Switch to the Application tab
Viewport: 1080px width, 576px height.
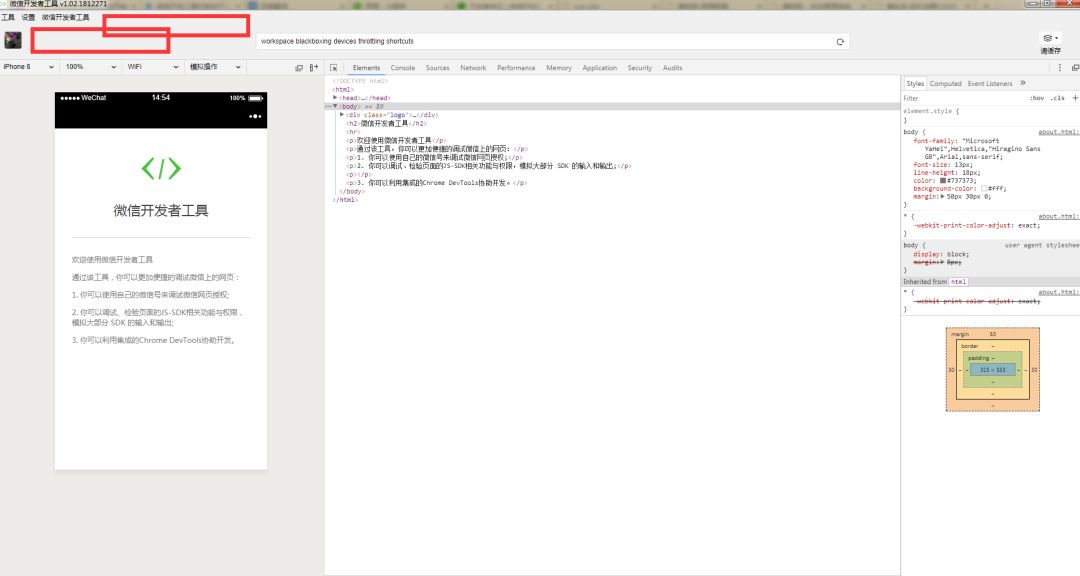point(599,68)
